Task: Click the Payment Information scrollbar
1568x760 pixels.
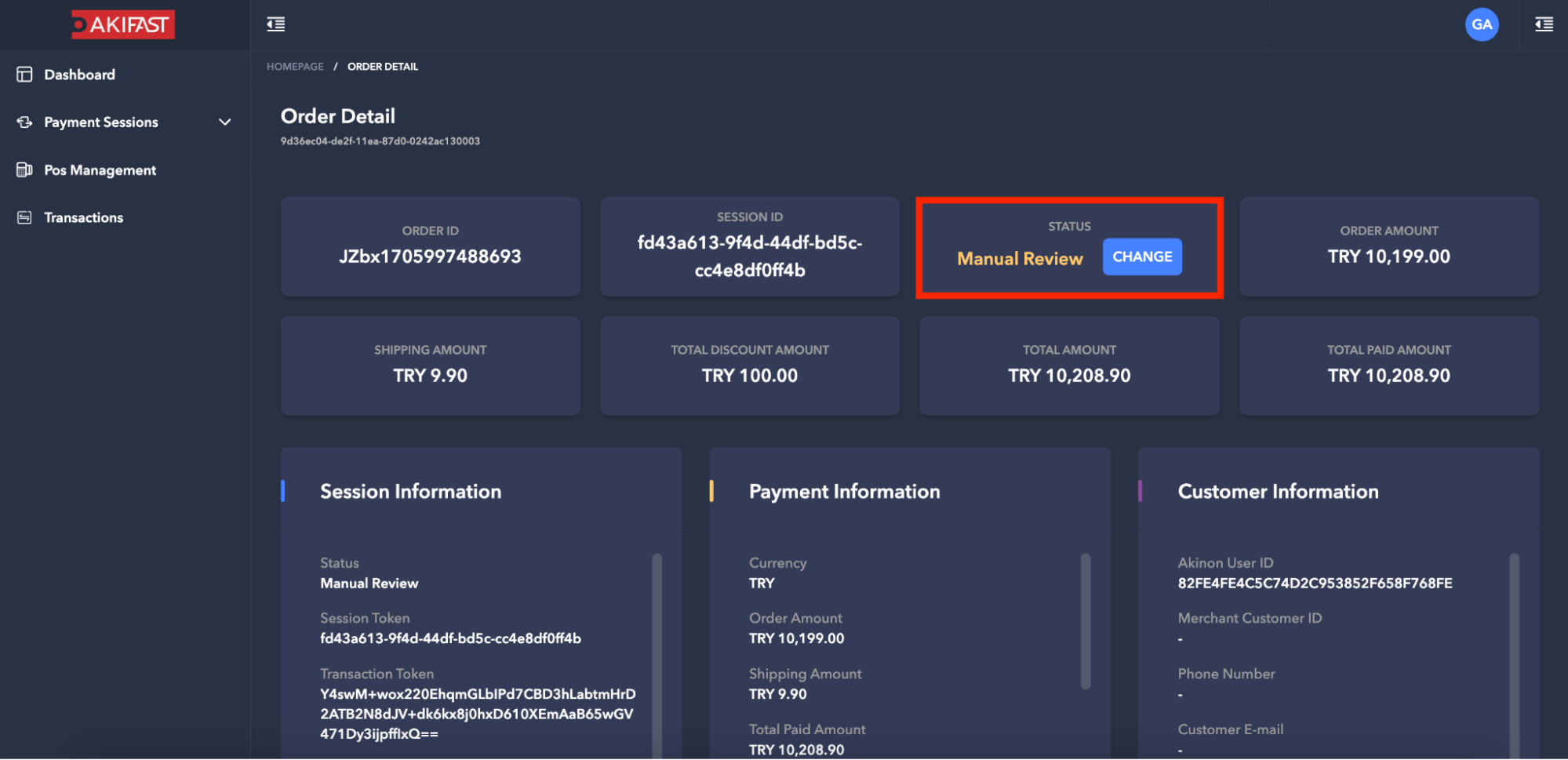Action: pyautogui.click(x=1086, y=621)
